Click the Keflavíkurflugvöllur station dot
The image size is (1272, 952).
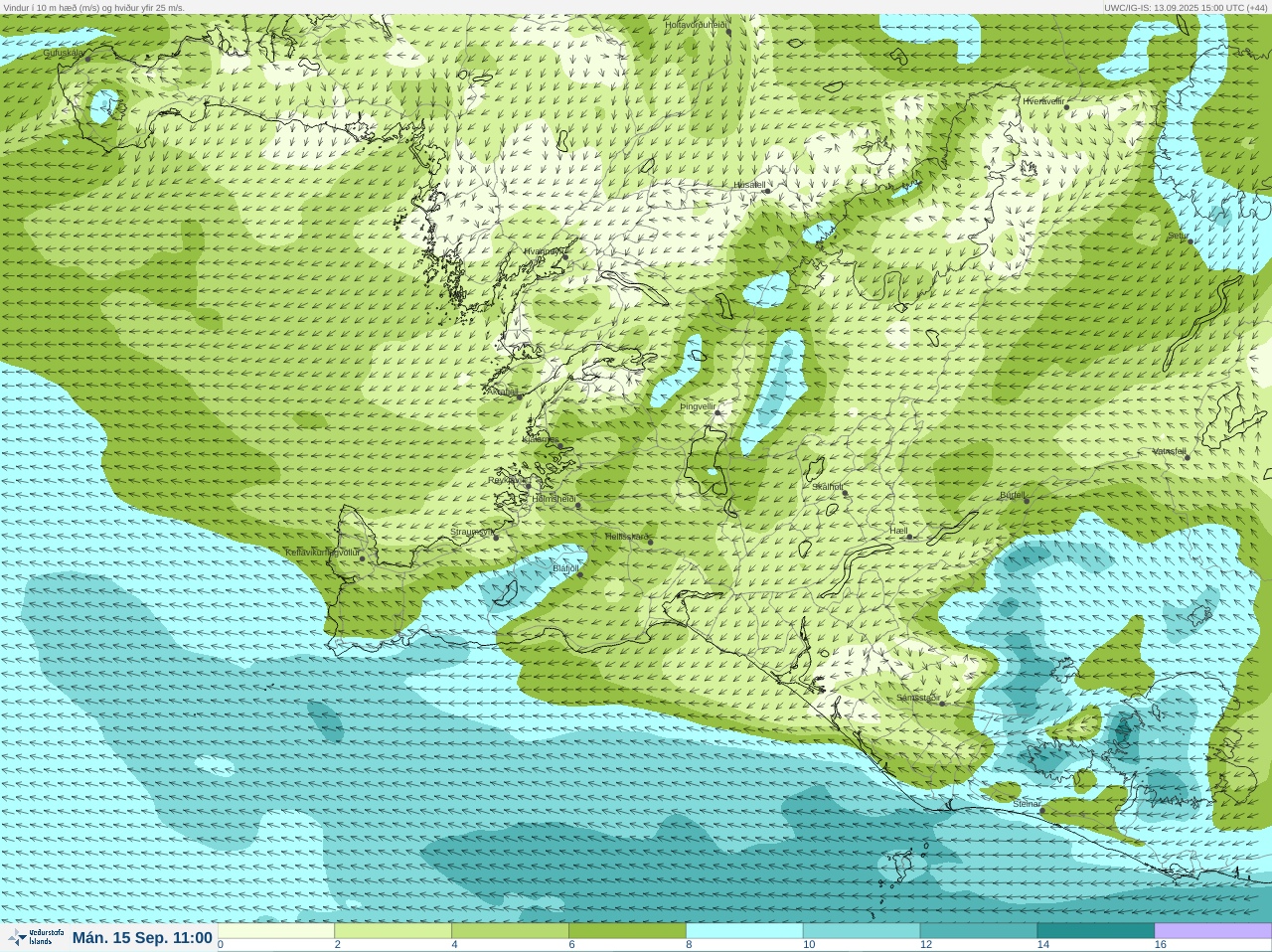pyautogui.click(x=363, y=558)
